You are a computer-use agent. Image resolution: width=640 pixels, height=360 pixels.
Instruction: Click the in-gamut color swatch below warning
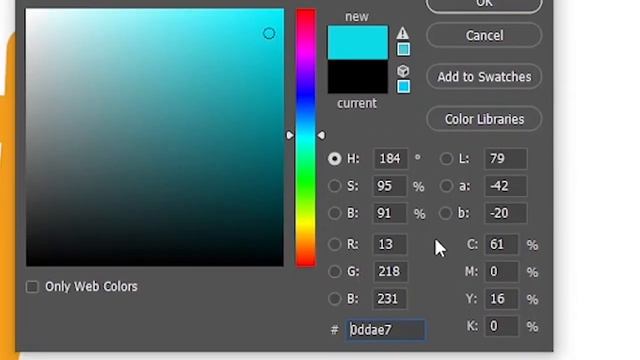(404, 49)
